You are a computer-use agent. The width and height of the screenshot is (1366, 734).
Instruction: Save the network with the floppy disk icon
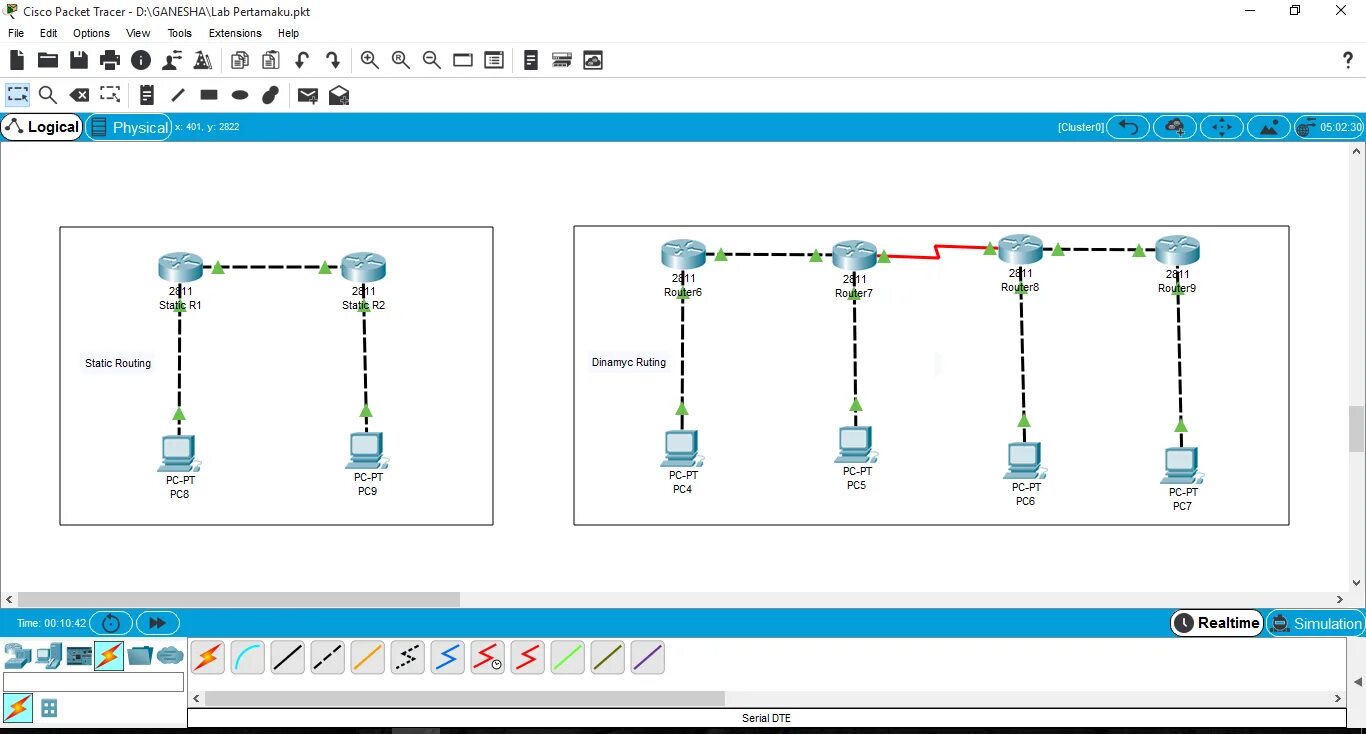click(79, 61)
